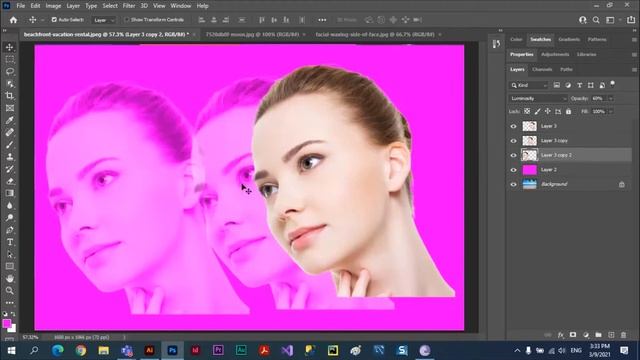Select the Pen tool
Viewport: 640px width, 360px height.
click(9, 230)
